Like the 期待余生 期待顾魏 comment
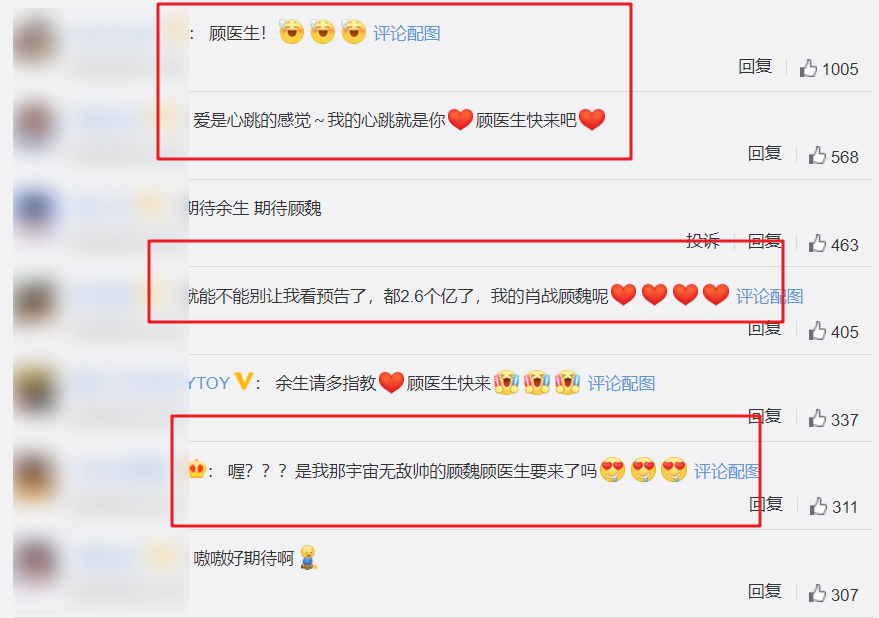 pos(817,243)
